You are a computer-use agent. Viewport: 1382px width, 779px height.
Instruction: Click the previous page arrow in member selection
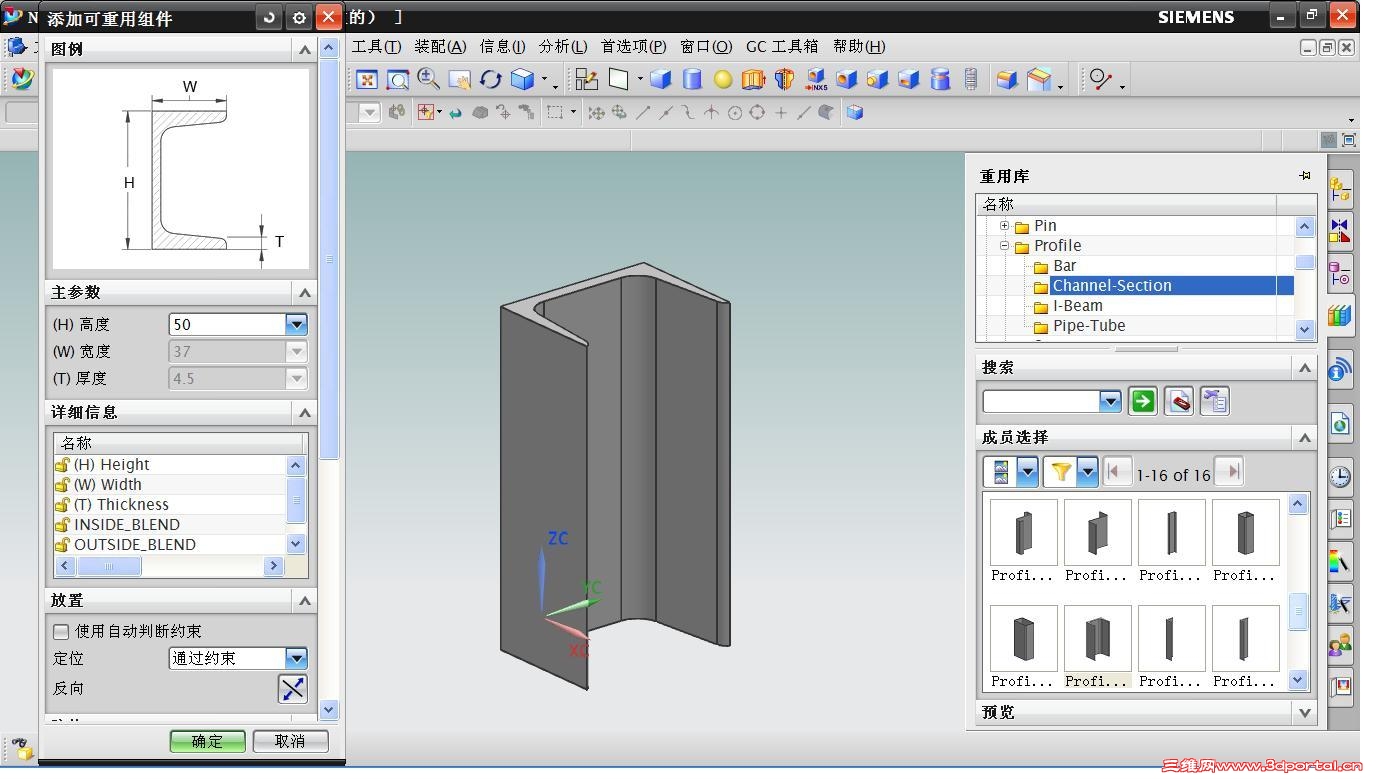[x=1117, y=472]
